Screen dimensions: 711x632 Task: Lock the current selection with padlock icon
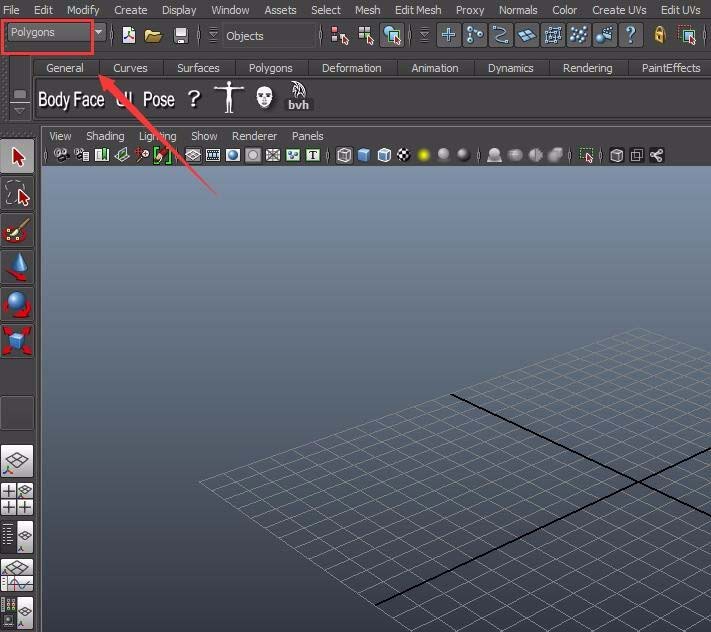[660, 35]
